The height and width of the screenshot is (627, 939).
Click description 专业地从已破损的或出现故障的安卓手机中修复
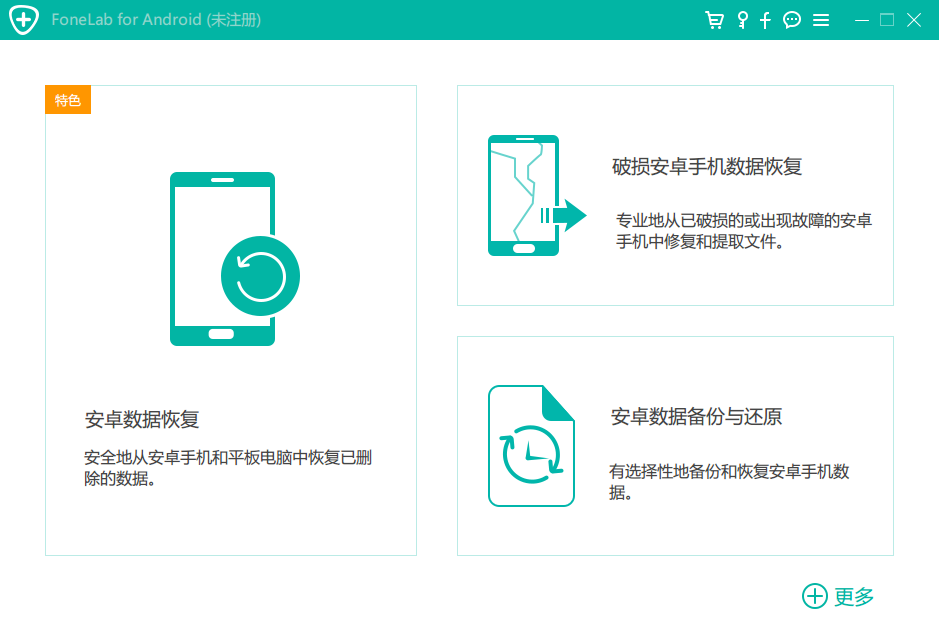coord(744,231)
